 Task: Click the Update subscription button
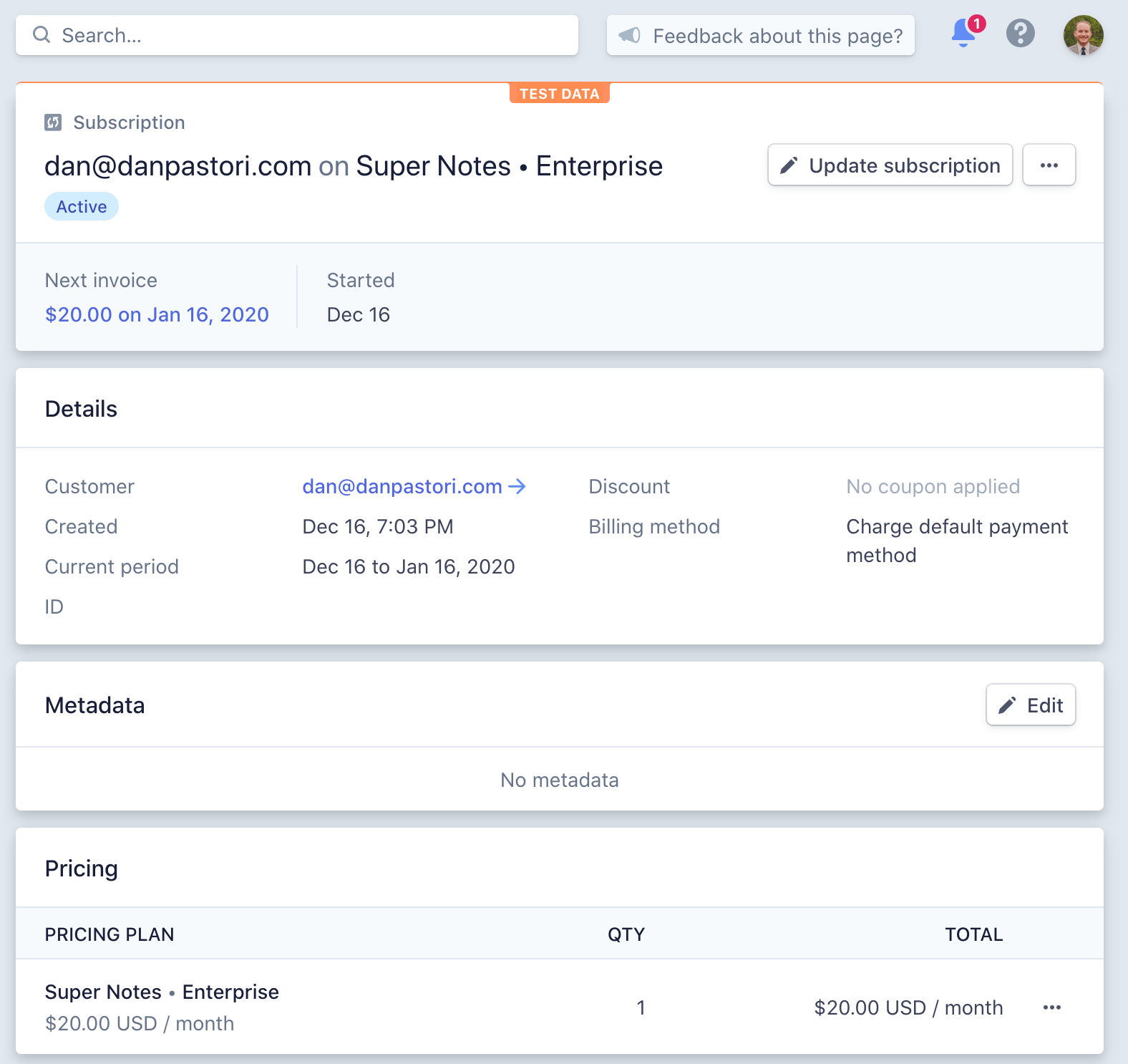[890, 165]
